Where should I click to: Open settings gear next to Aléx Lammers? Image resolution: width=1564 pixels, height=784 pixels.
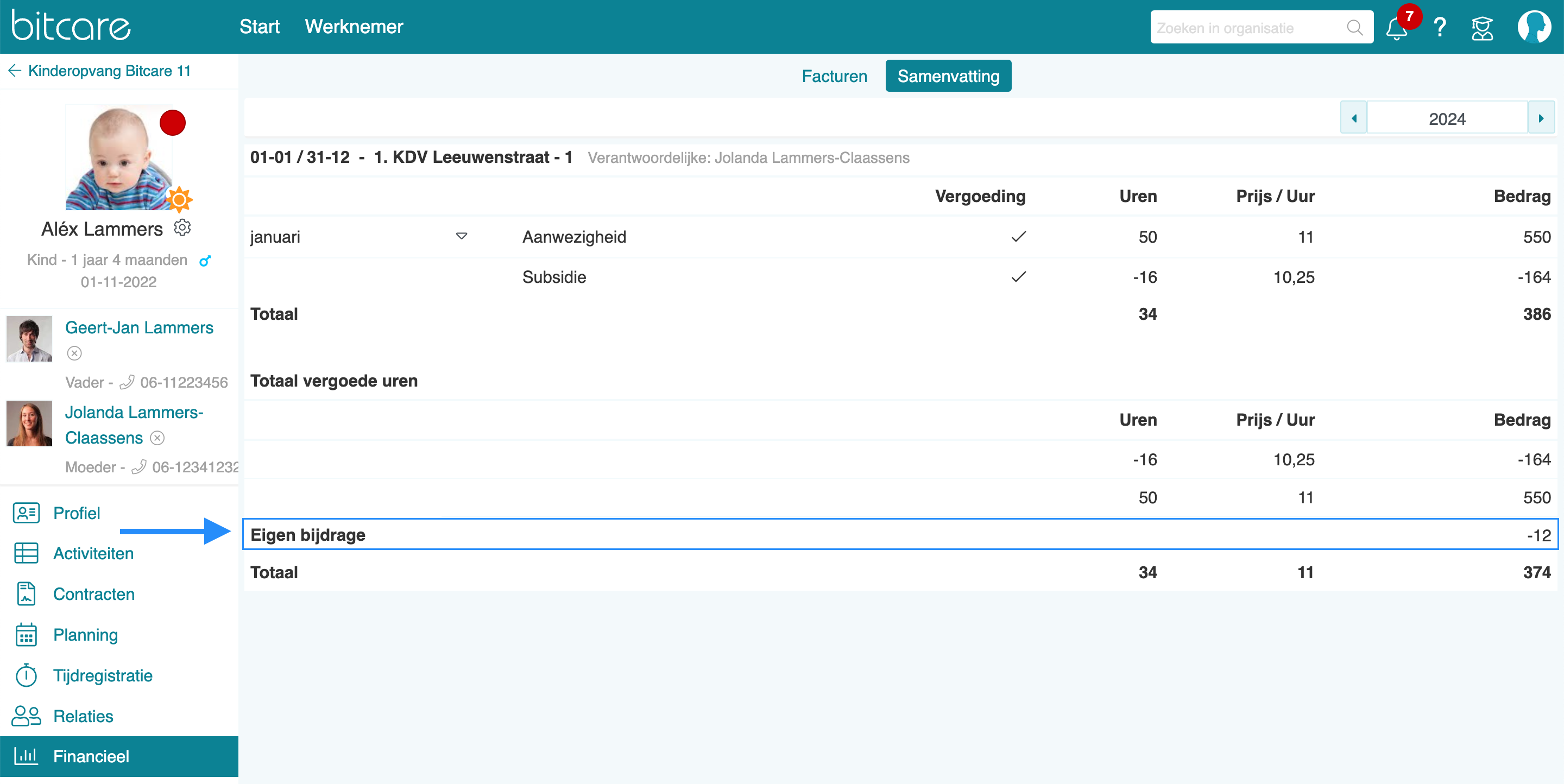182,227
